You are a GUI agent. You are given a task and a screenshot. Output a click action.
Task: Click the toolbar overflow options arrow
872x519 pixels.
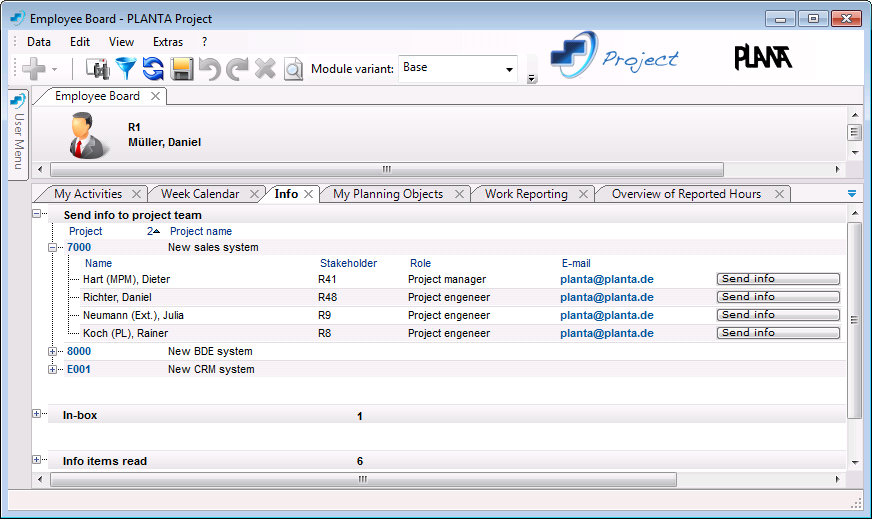(532, 78)
